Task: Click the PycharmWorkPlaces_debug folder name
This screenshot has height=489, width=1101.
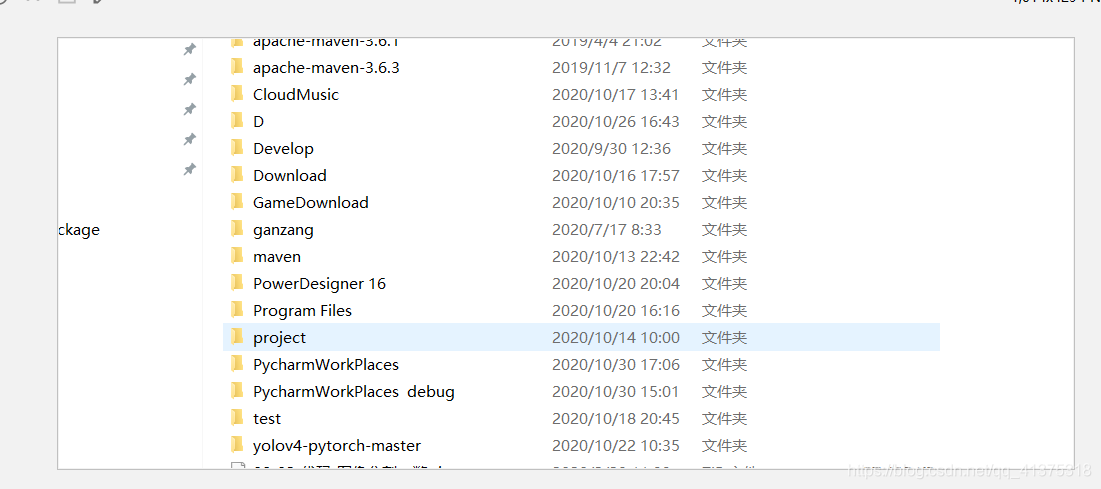Action: pyautogui.click(x=354, y=391)
